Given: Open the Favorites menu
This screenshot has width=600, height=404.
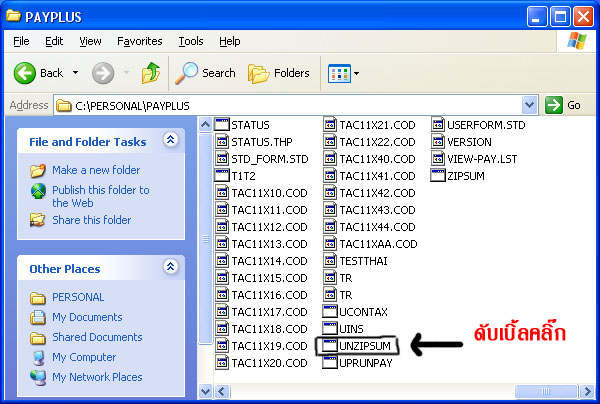Looking at the screenshot, I should (140, 41).
